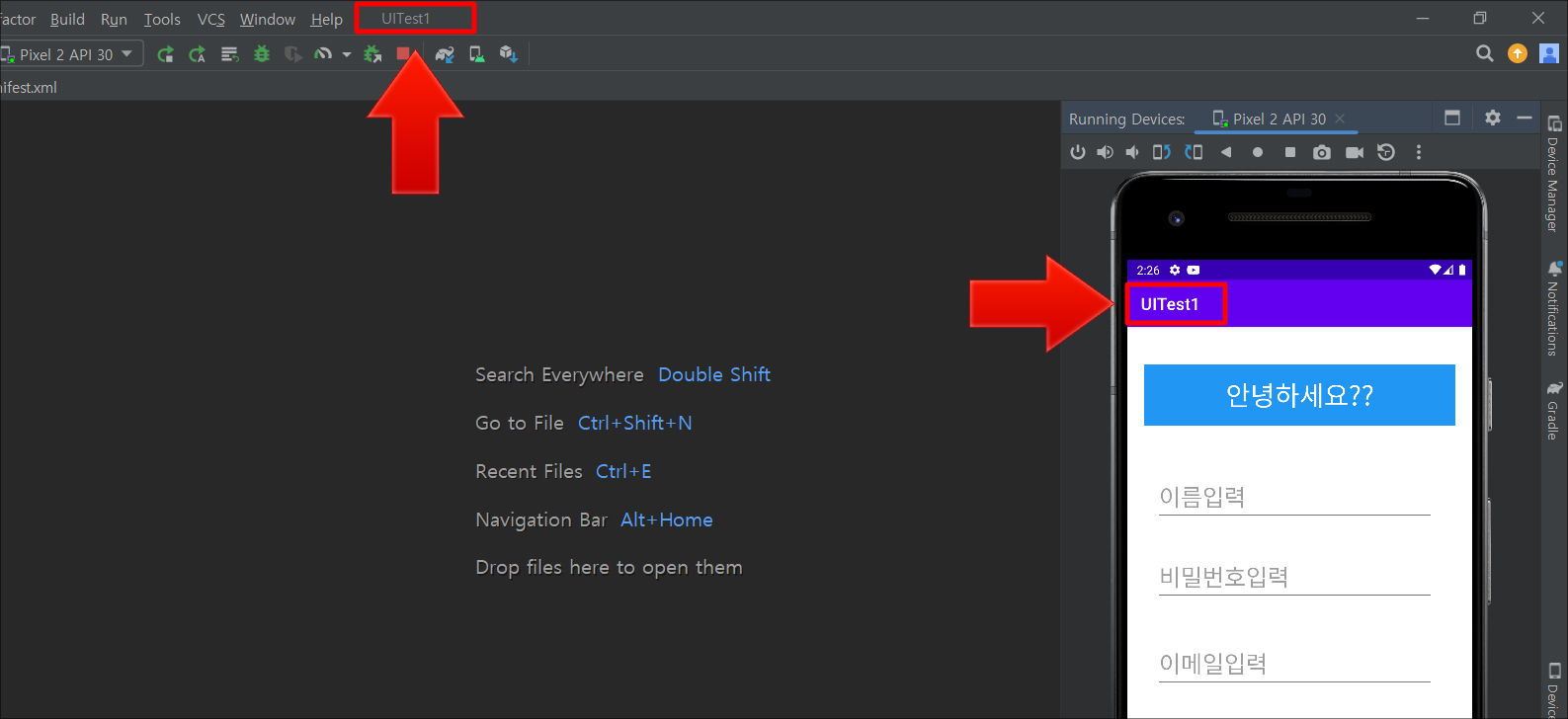Click the 2:26 clock in emulator status bar

click(1148, 270)
